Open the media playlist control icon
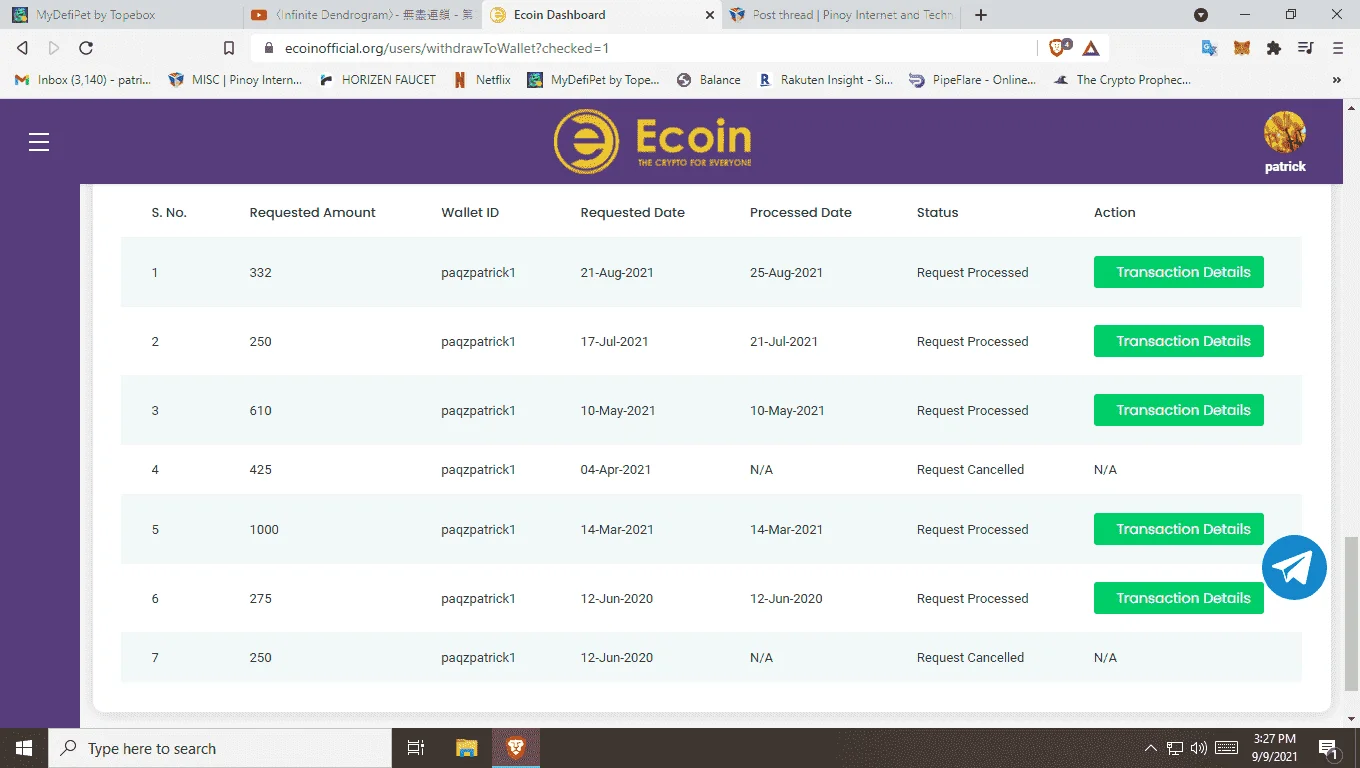The width and height of the screenshot is (1360, 768). (1305, 48)
